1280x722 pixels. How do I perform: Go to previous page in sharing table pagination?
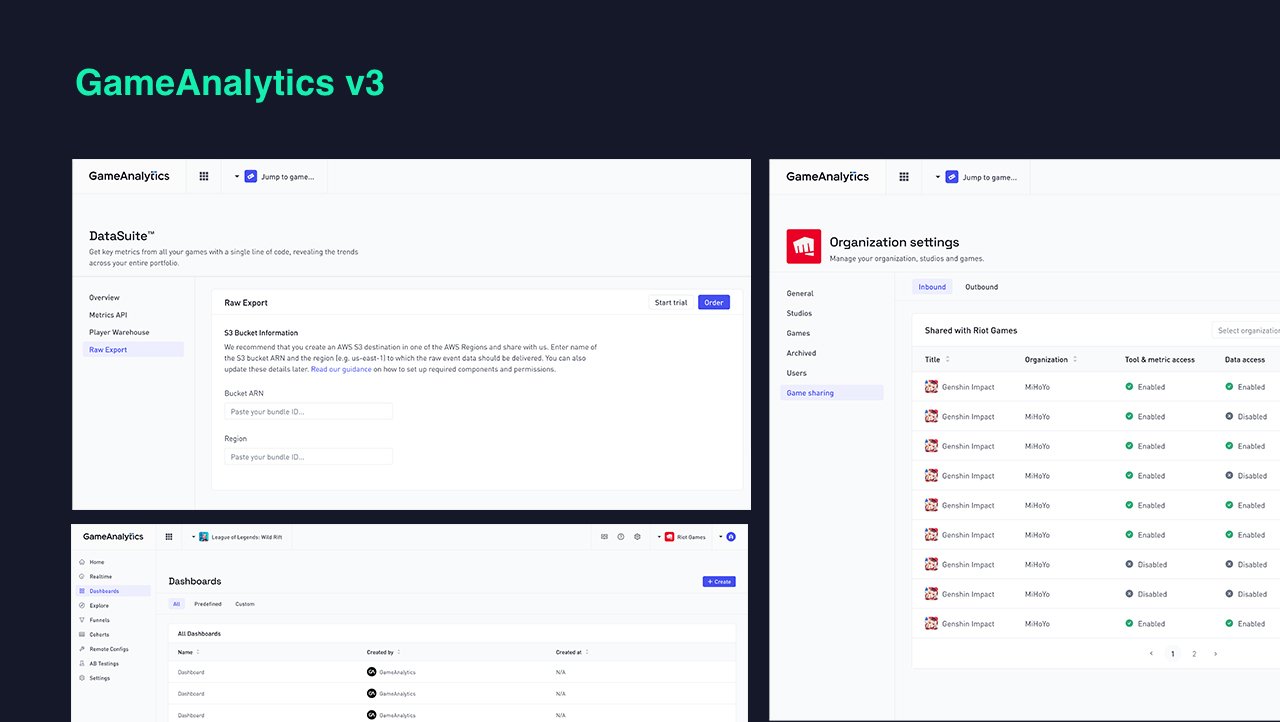[x=1151, y=654]
